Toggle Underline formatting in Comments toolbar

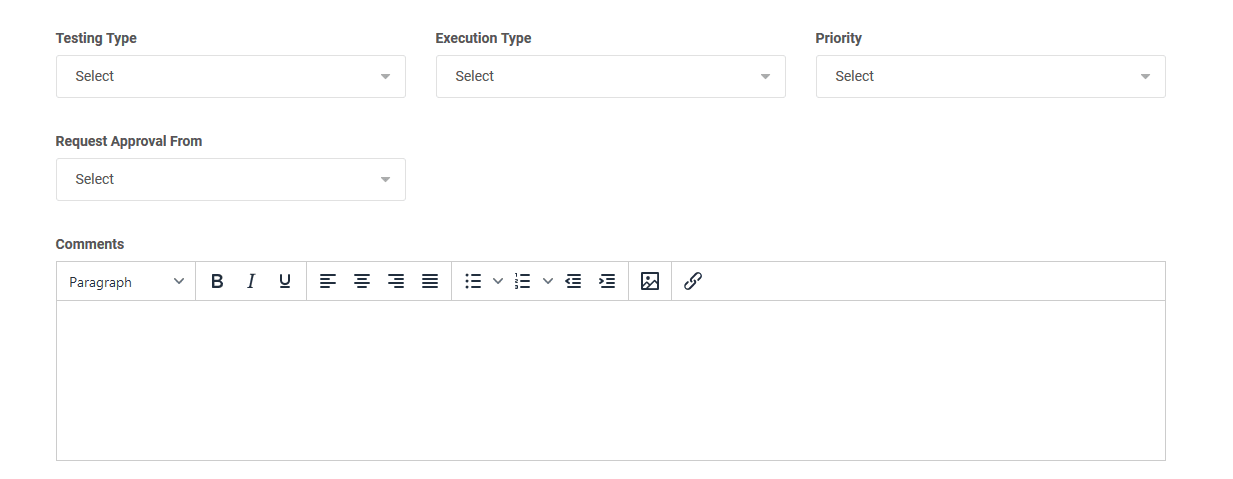[x=285, y=282]
